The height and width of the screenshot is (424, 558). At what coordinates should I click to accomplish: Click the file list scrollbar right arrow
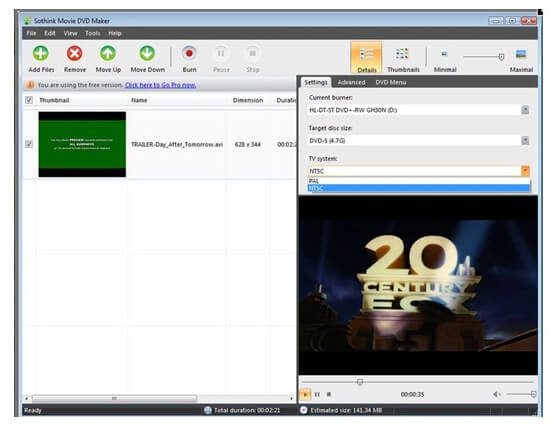(x=291, y=398)
